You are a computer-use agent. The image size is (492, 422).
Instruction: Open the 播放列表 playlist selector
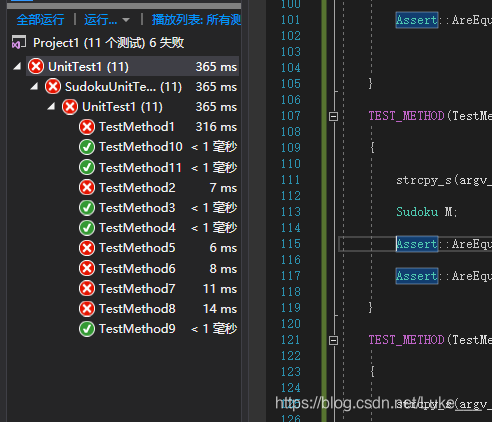(x=196, y=20)
